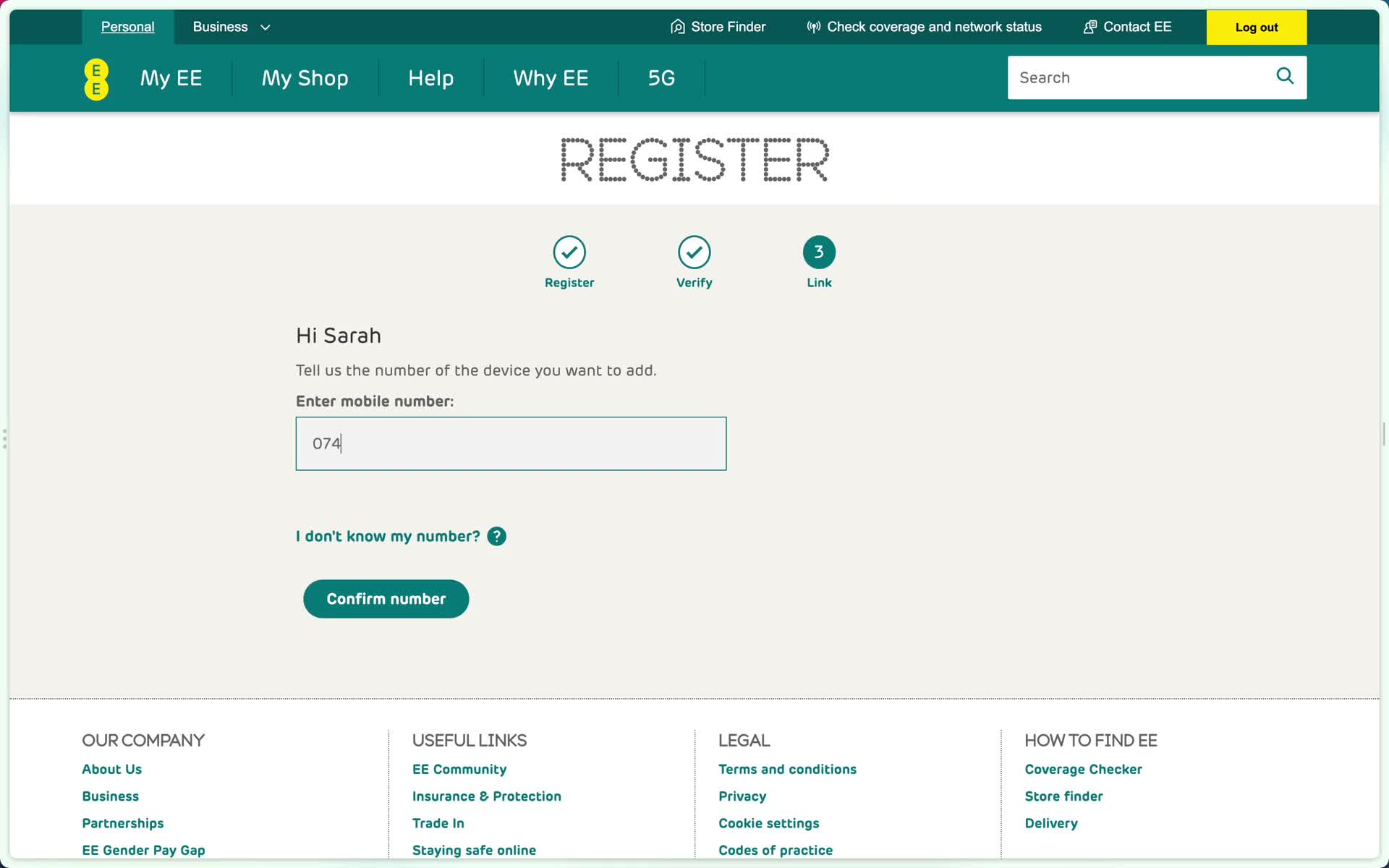Open the Business footer link
Image resolution: width=1389 pixels, height=868 pixels.
click(110, 796)
